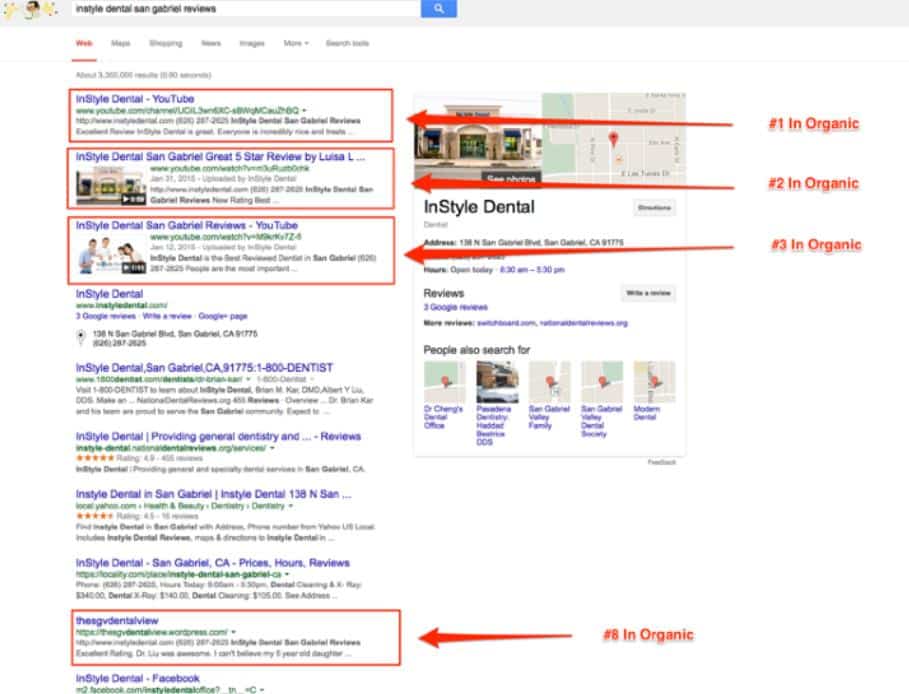The image size is (909, 694).
Task: Click the blue magnifier search button
Action: click(438, 8)
